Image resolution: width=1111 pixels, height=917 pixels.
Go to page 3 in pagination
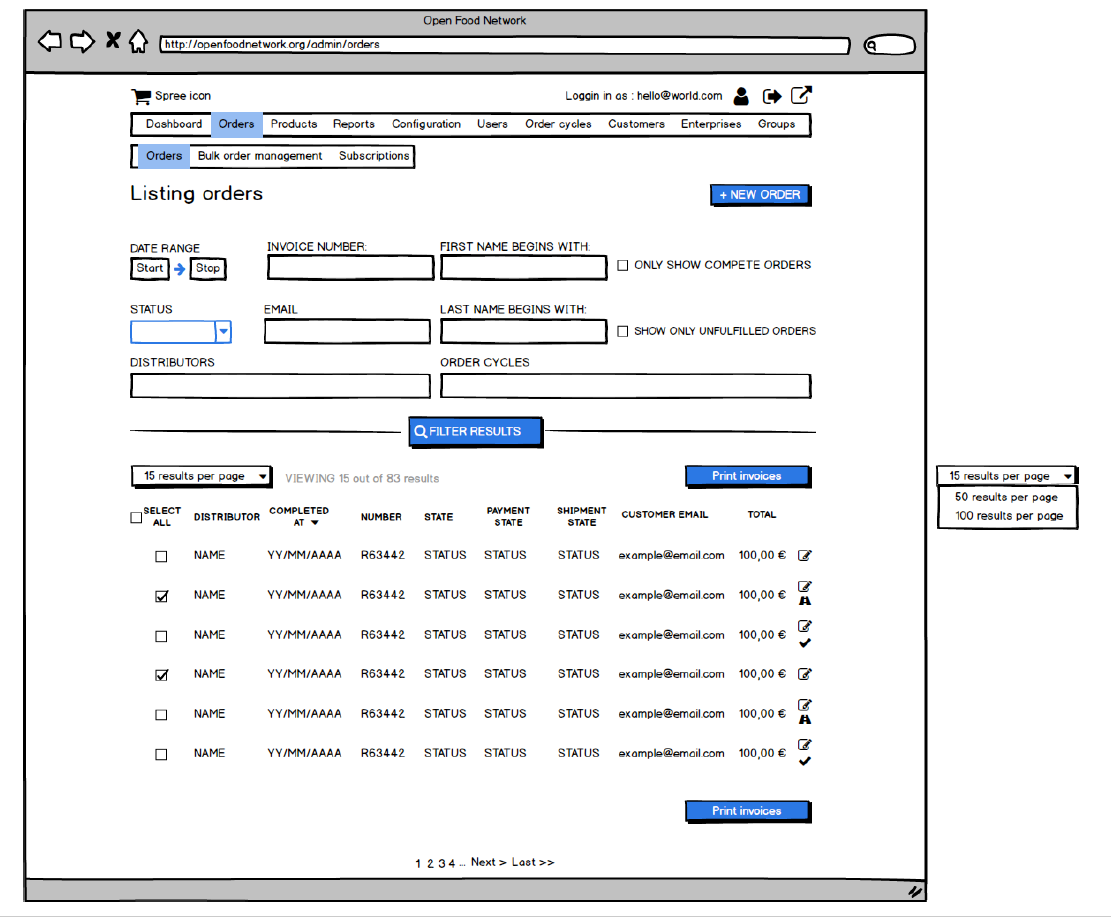coord(441,864)
